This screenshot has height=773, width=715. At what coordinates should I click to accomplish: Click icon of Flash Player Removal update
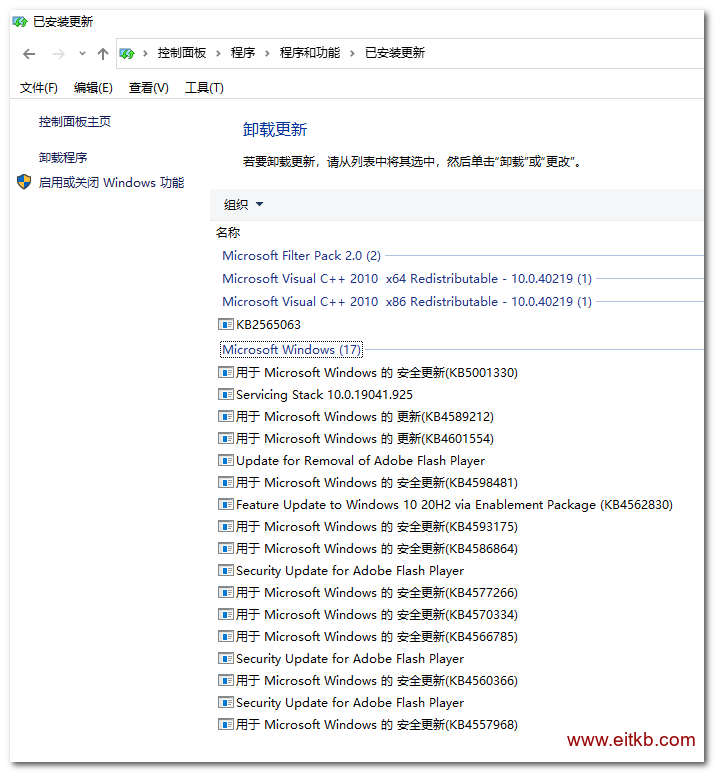[226, 460]
